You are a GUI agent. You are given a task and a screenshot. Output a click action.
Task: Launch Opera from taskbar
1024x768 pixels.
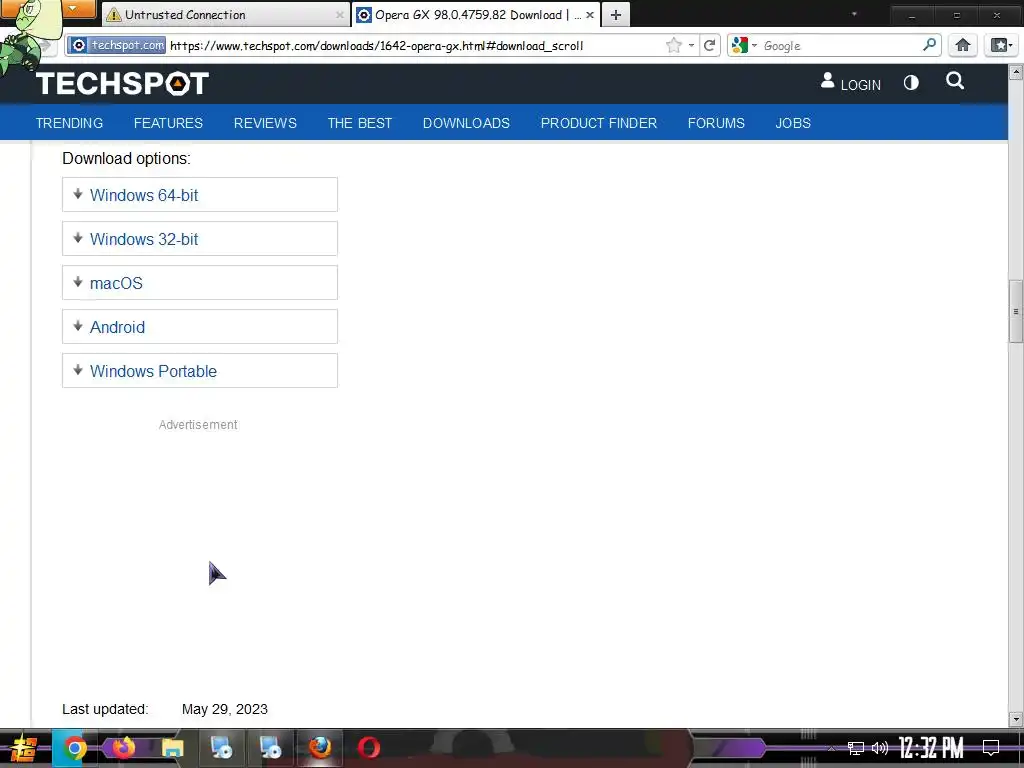point(369,748)
